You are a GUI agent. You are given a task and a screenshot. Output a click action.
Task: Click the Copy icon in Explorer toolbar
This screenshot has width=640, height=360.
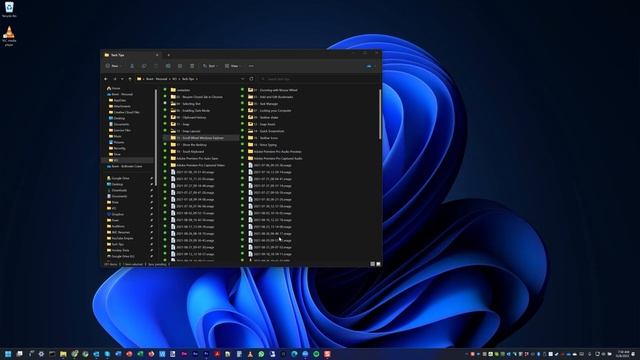click(x=144, y=66)
